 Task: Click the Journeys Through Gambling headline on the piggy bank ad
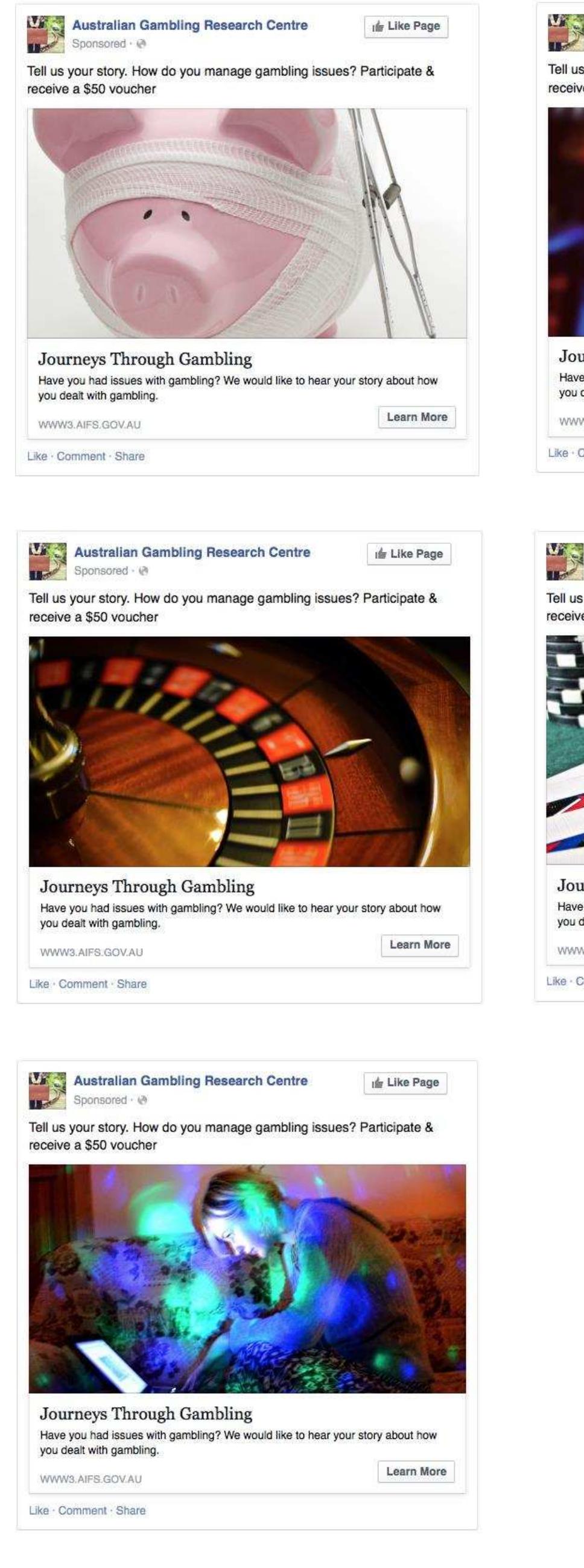pos(145,359)
